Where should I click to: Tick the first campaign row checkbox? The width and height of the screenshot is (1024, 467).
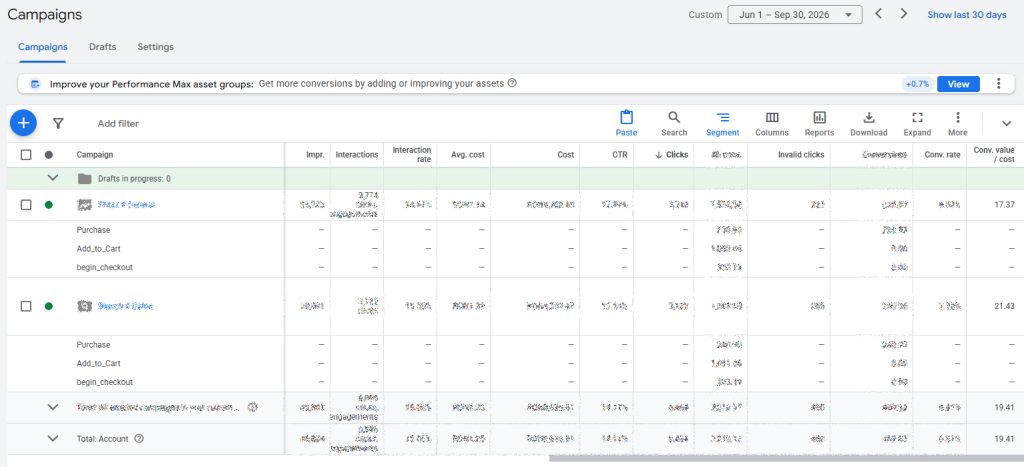(26, 204)
